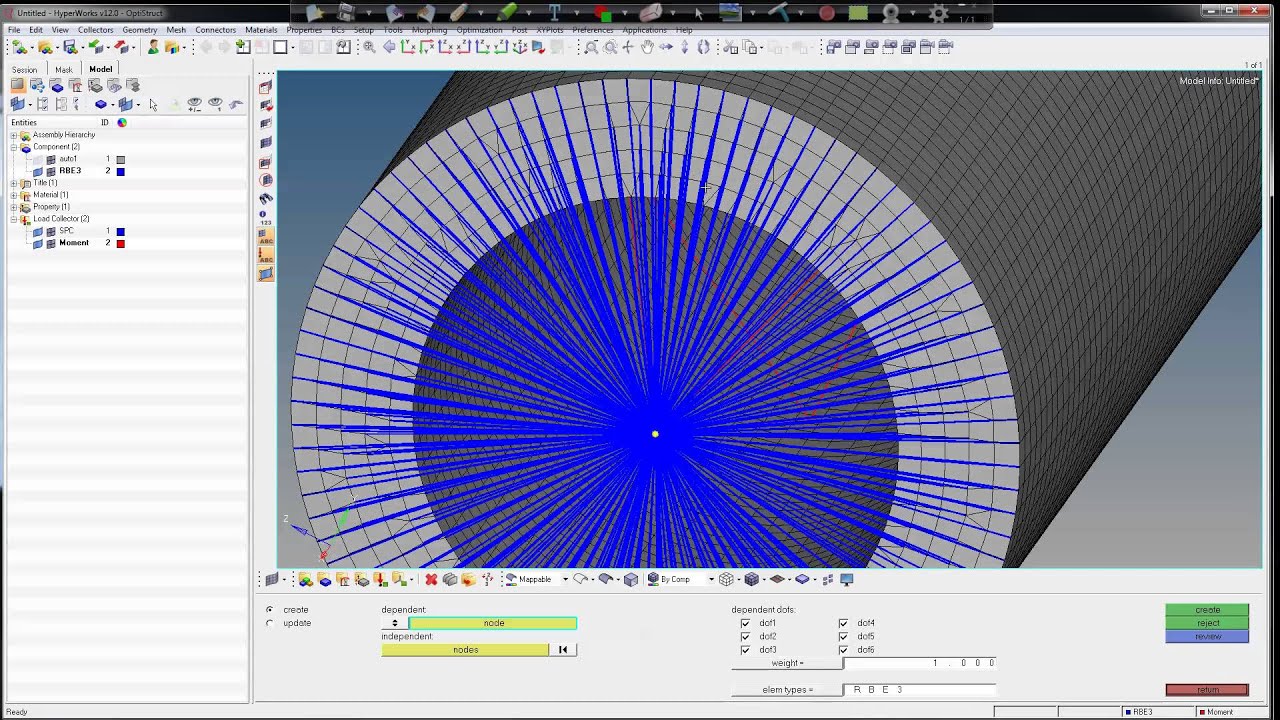The width and height of the screenshot is (1280, 720).
Task: Expand the Title (1) tree node
Action: click(14, 183)
